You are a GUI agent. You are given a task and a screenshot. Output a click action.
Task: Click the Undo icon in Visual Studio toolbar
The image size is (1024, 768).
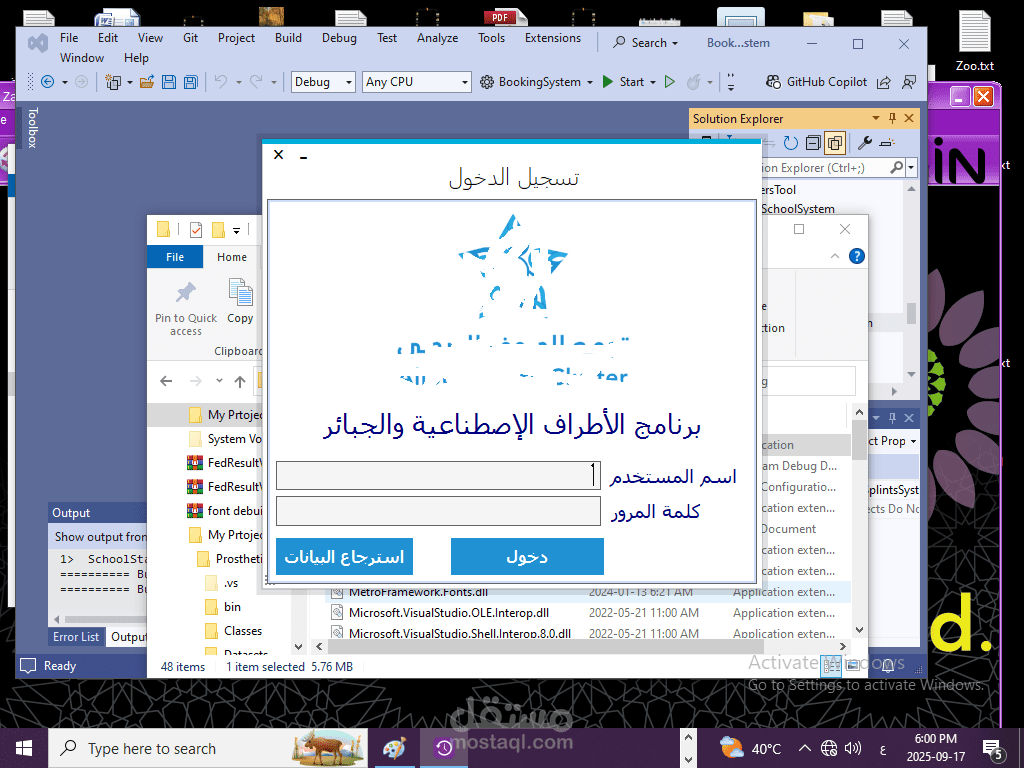tap(223, 82)
